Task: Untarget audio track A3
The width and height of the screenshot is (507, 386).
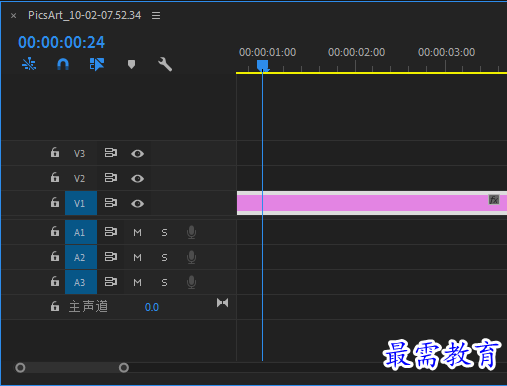Action: point(81,282)
